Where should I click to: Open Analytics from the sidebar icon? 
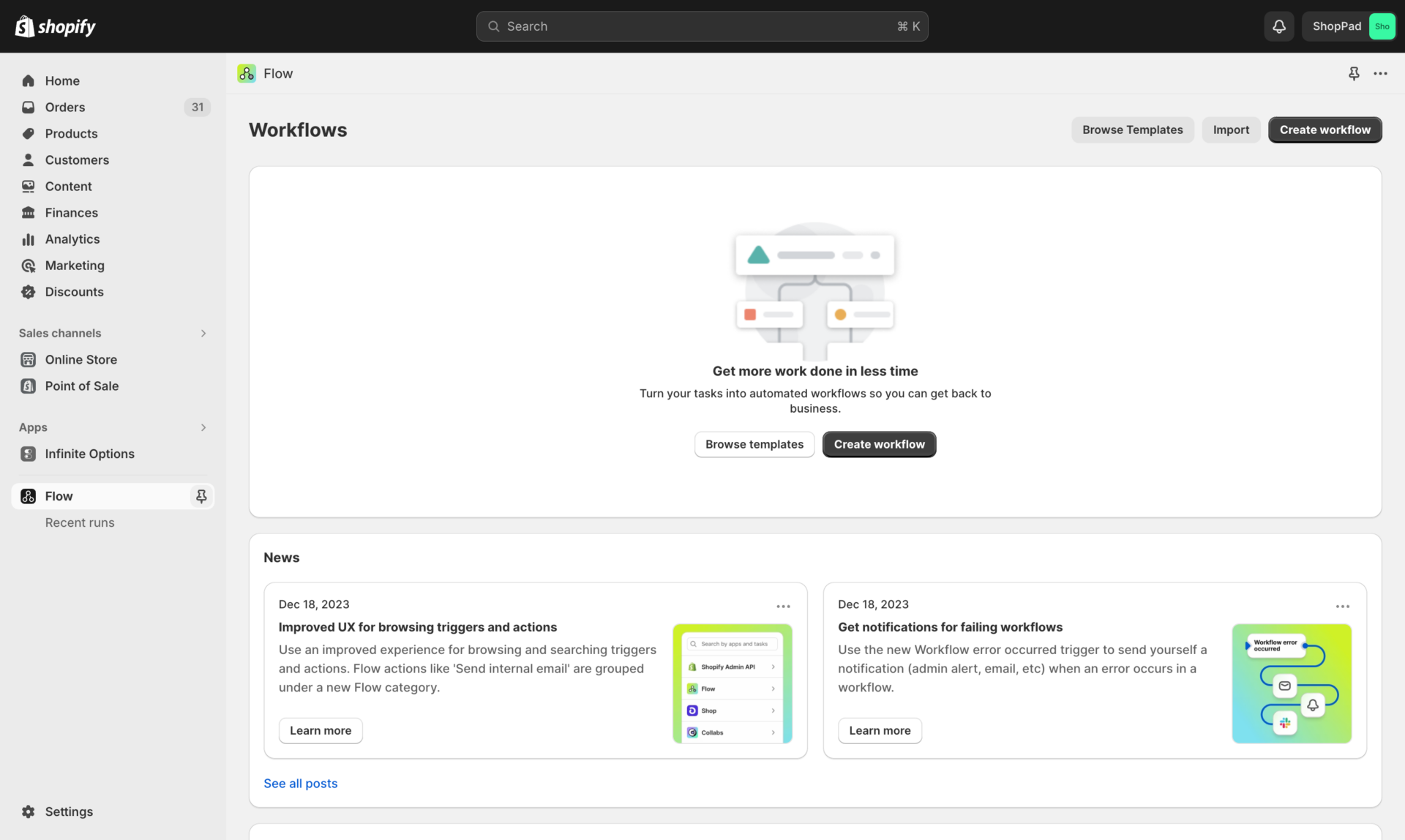pos(28,239)
